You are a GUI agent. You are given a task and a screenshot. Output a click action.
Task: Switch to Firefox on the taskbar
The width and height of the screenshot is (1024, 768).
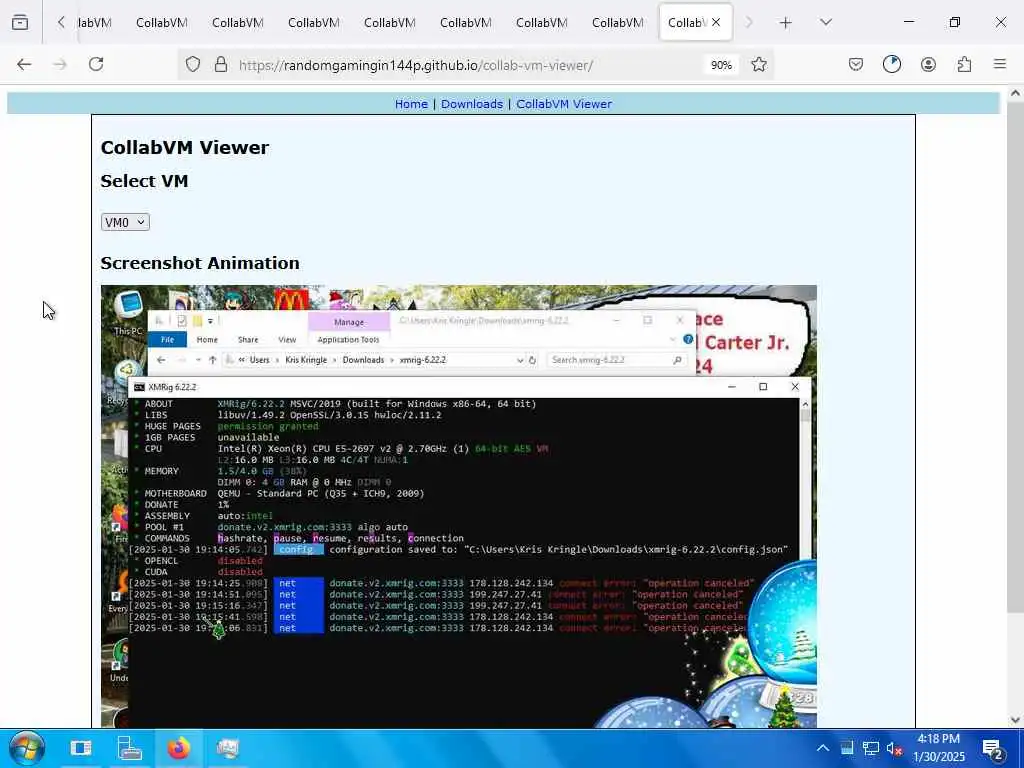178,748
